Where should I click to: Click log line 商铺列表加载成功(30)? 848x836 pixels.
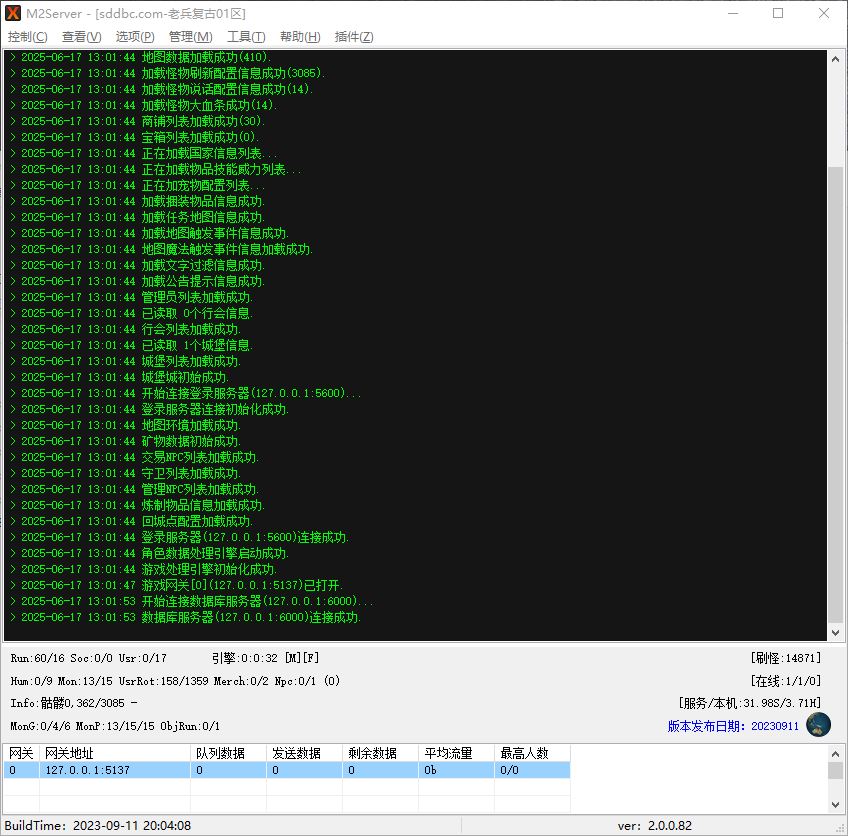tap(137, 121)
